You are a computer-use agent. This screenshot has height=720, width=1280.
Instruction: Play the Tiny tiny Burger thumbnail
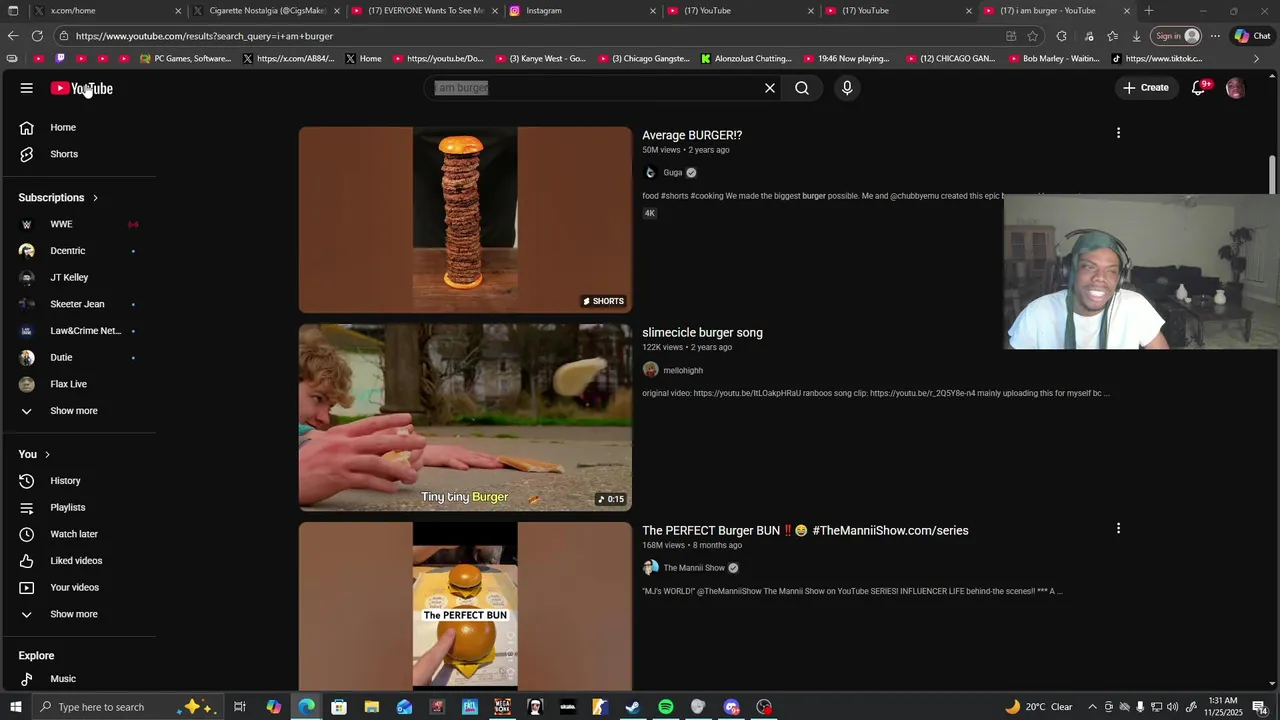[x=465, y=417]
